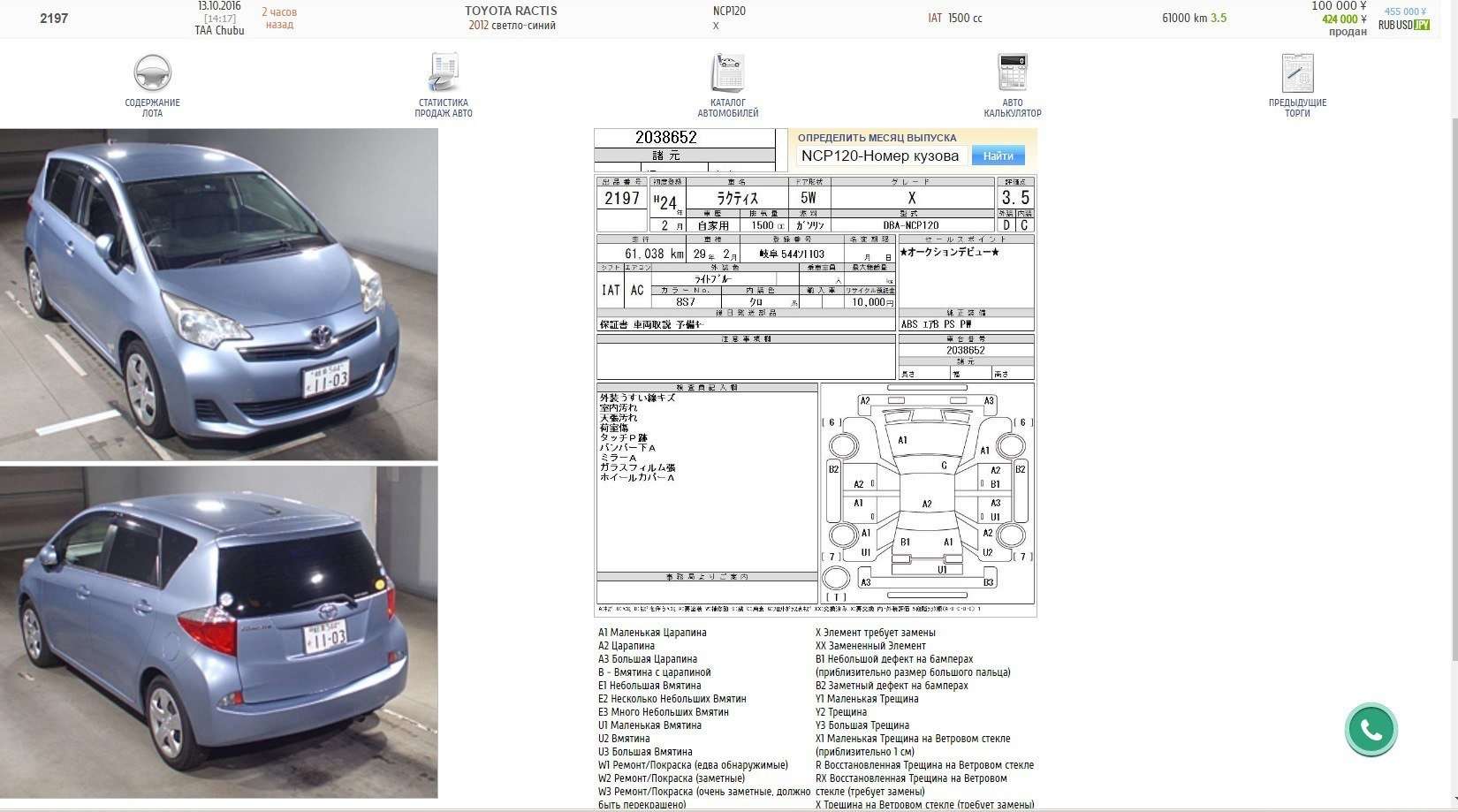Image resolution: width=1458 pixels, height=812 pixels.
Task: Open the Авто калькулятор calculator icon
Action: [1013, 72]
